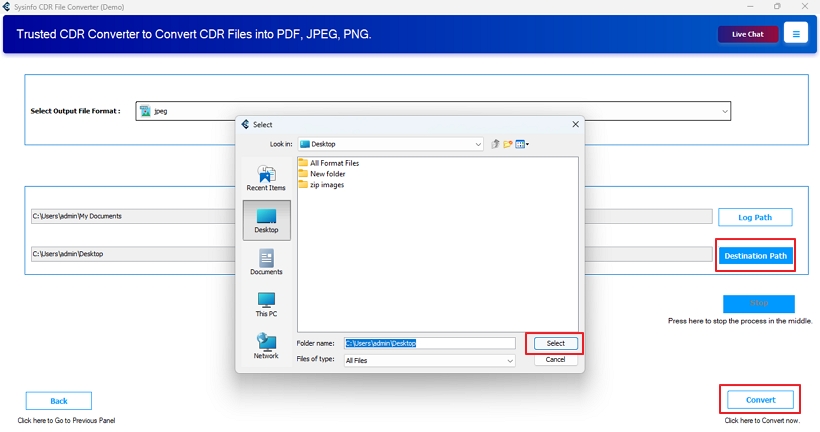Open Recent Items in dialog sidebar
The height and width of the screenshot is (432, 820).
point(266,178)
